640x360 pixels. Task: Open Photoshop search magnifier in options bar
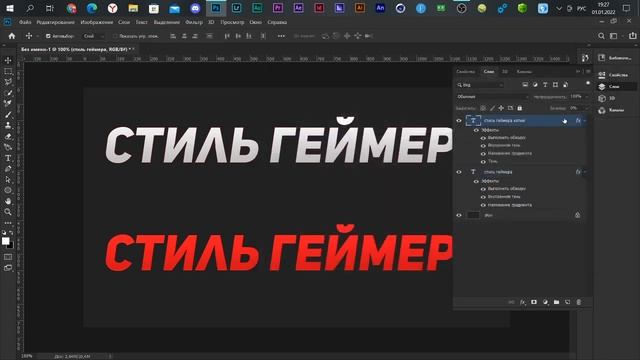click(x=601, y=36)
